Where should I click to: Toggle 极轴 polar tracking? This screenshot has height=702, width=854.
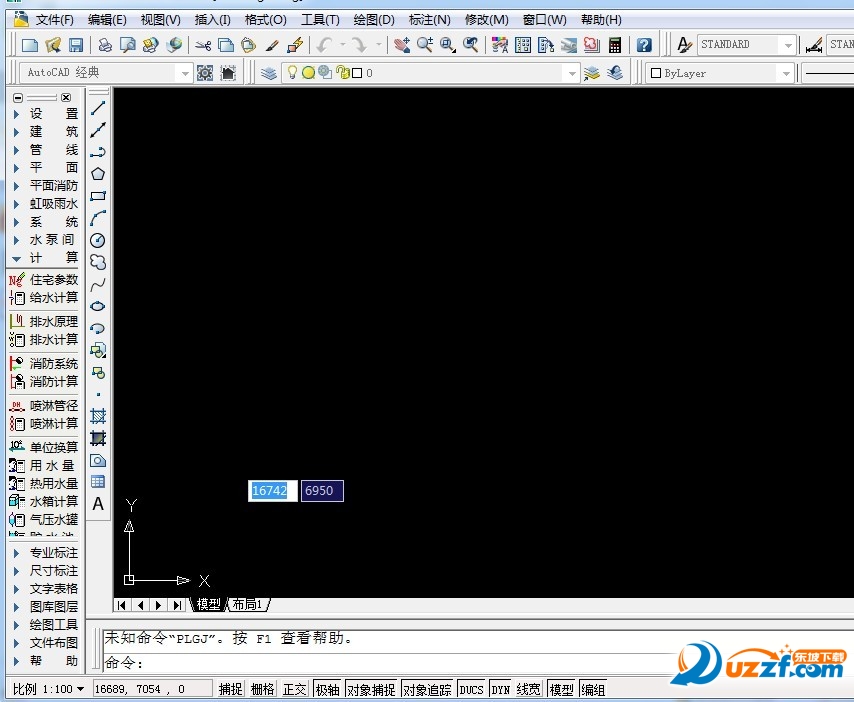(328, 689)
